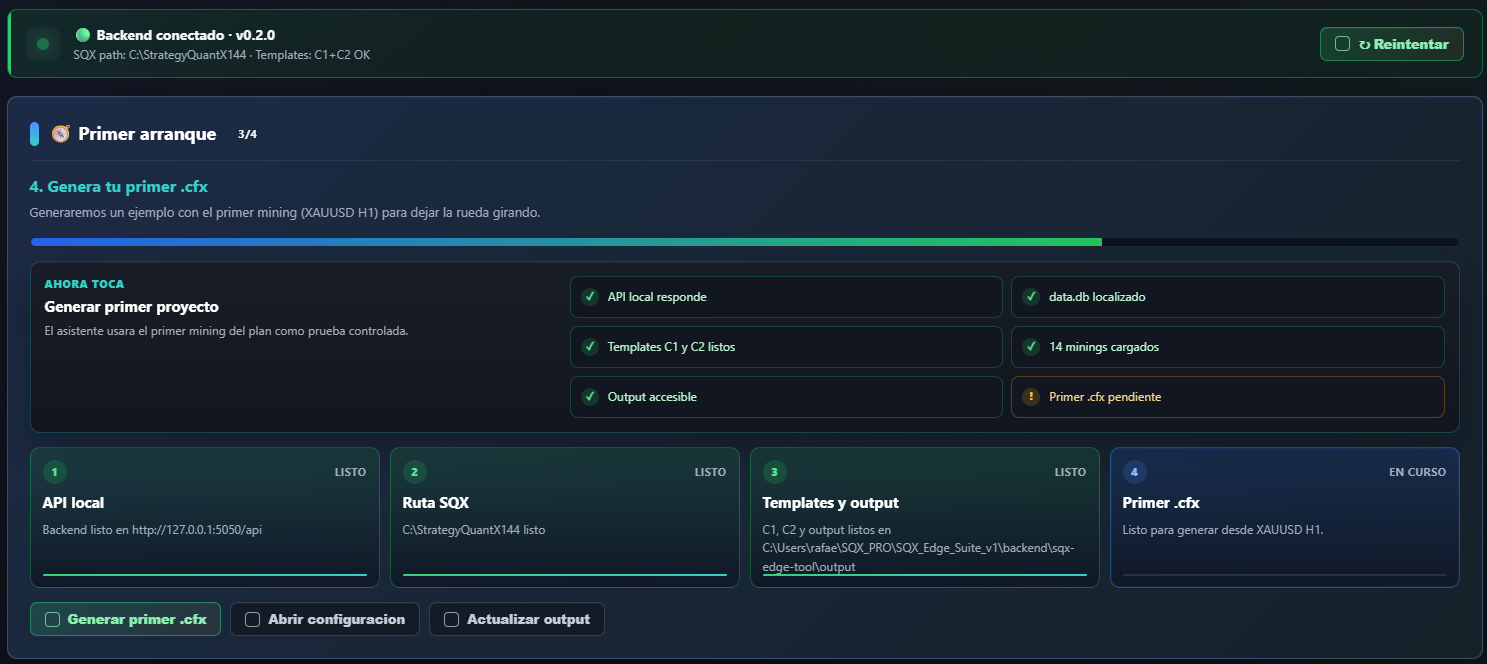The height and width of the screenshot is (664, 1487).
Task: Click the Generar primer proyecto title
Action: [132, 307]
